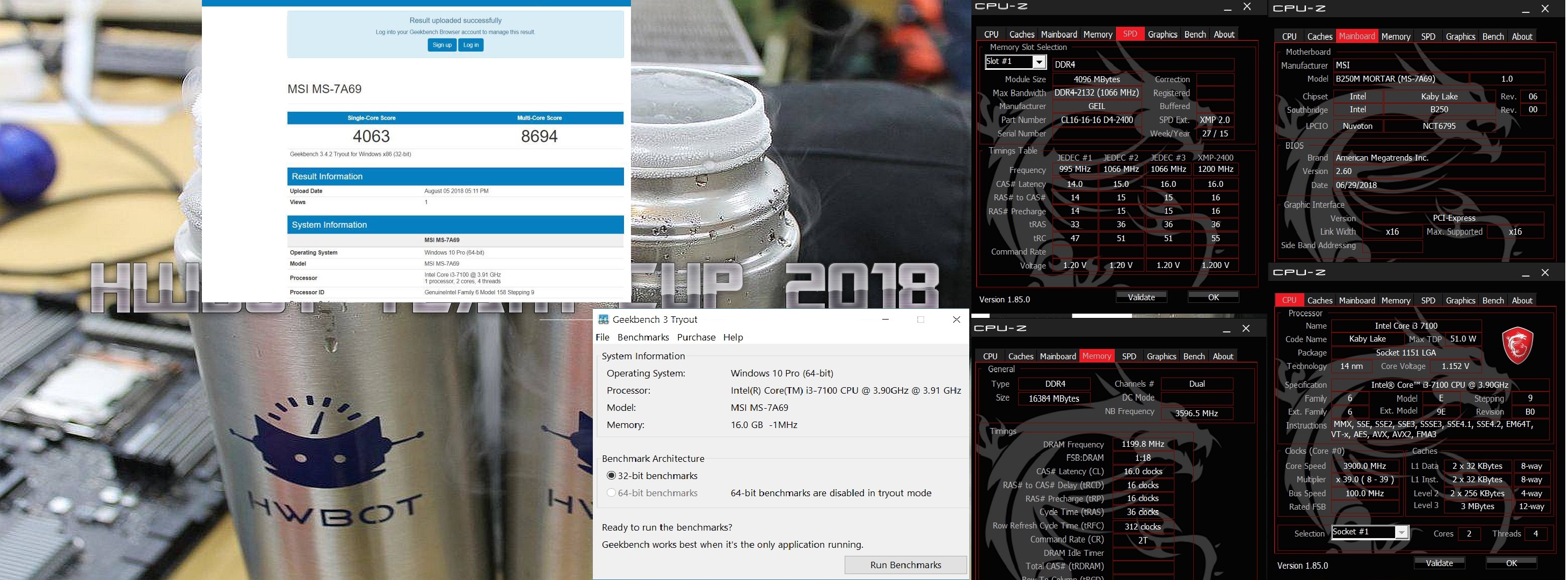Open SPD tab in the memory Timings window
Screen dimensions: 1568x580
tap(1129, 357)
